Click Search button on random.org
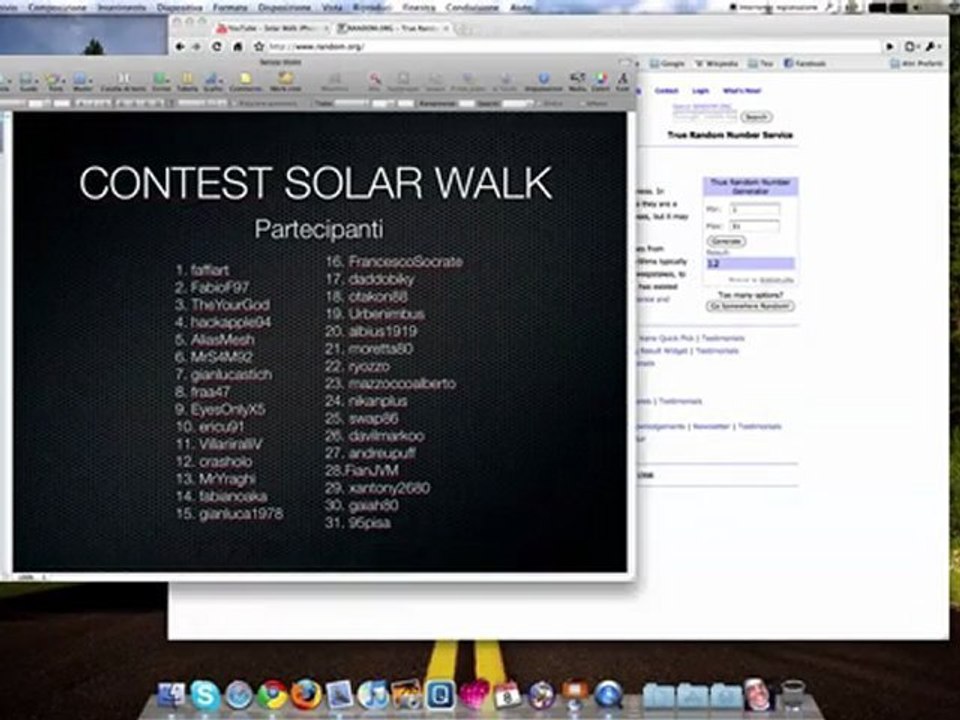Image resolution: width=960 pixels, height=720 pixels. coord(756,116)
